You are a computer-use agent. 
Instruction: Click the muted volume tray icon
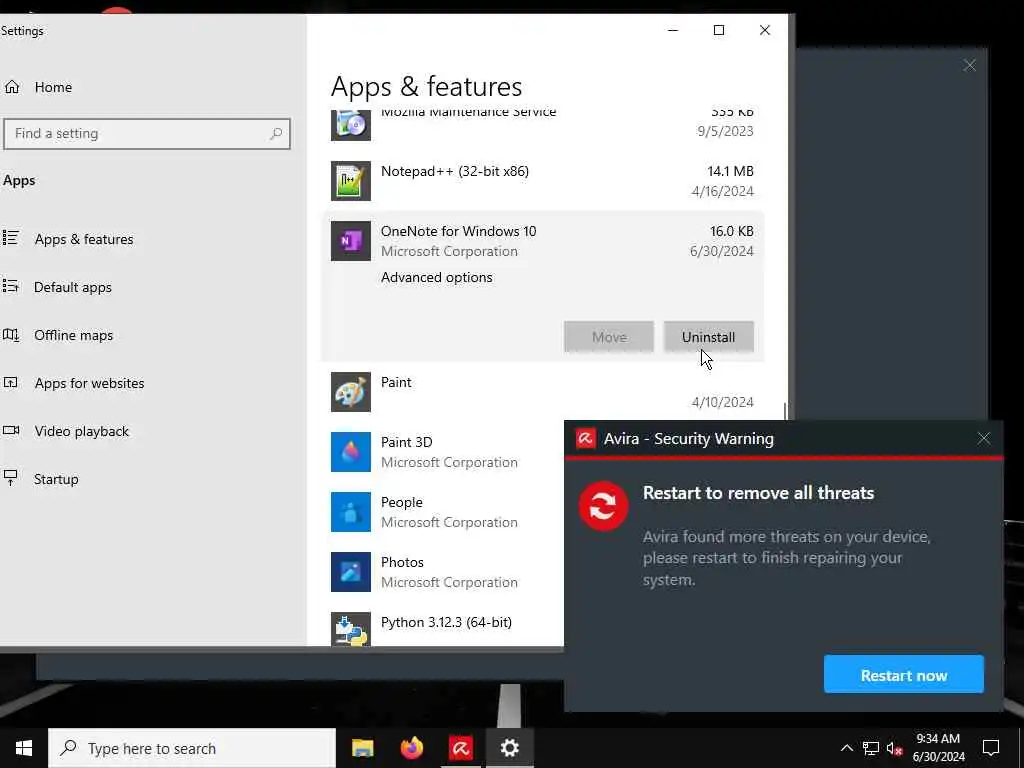point(895,748)
